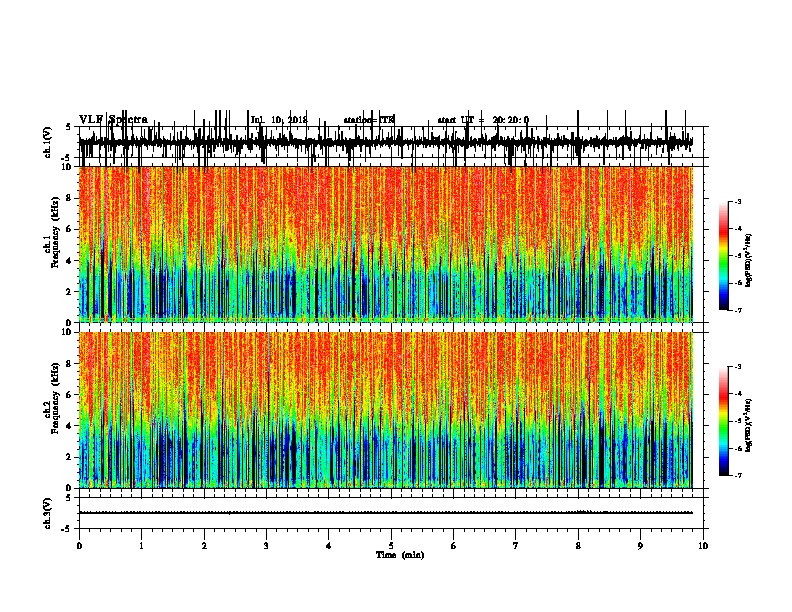
Task: Click the 'Jul. 10, 2018' date text
Action: point(279,120)
